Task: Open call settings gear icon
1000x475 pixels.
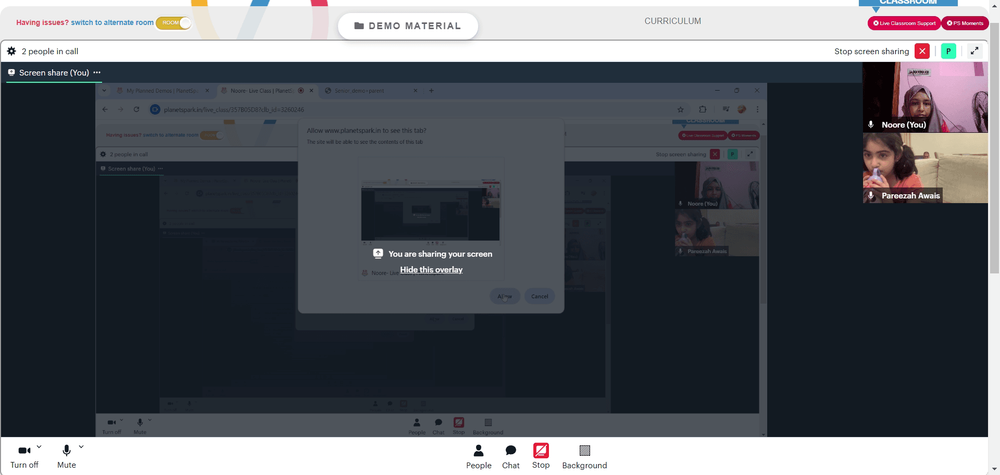Action: pyautogui.click(x=11, y=51)
